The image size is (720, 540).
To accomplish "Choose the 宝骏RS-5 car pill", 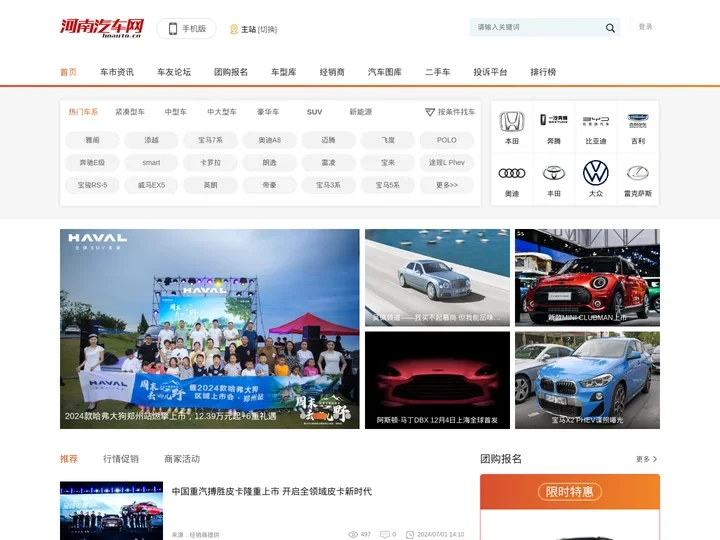I will pyautogui.click(x=92, y=185).
